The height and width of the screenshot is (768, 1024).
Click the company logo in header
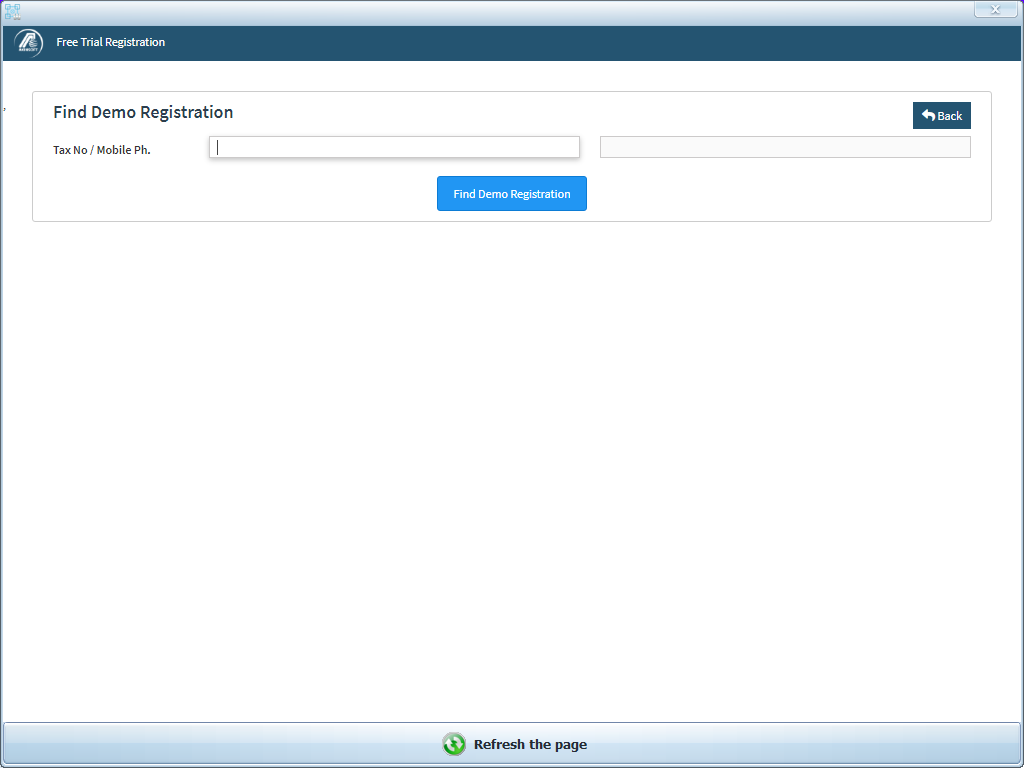tap(29, 43)
